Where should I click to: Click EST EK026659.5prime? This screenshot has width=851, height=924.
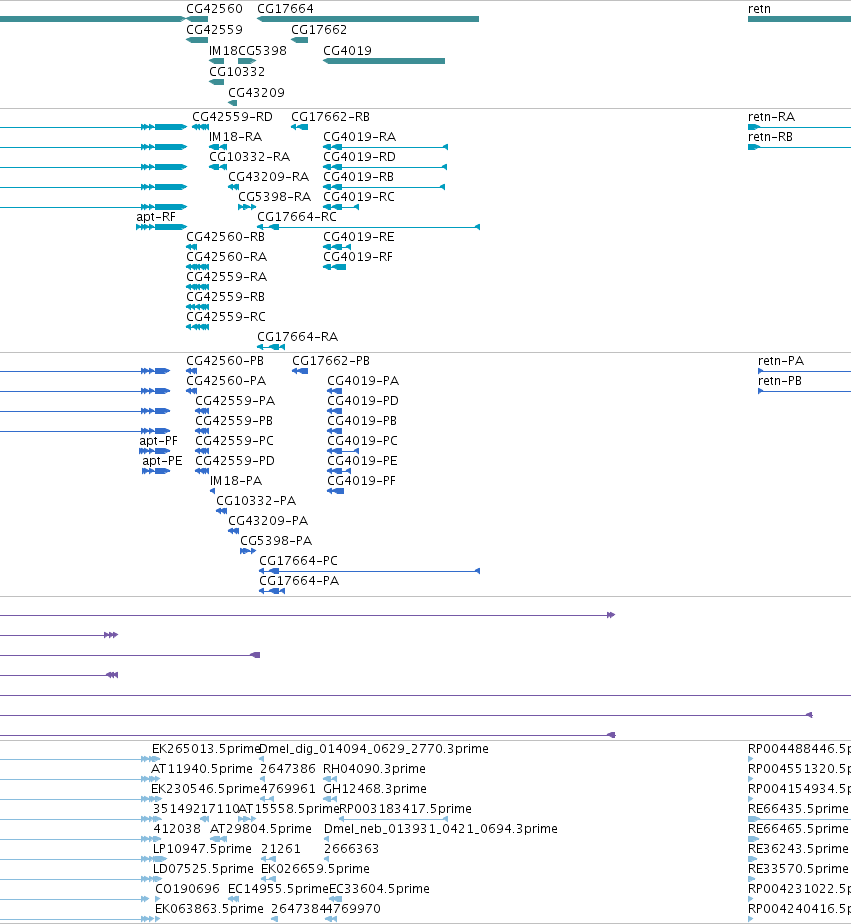pos(315,869)
